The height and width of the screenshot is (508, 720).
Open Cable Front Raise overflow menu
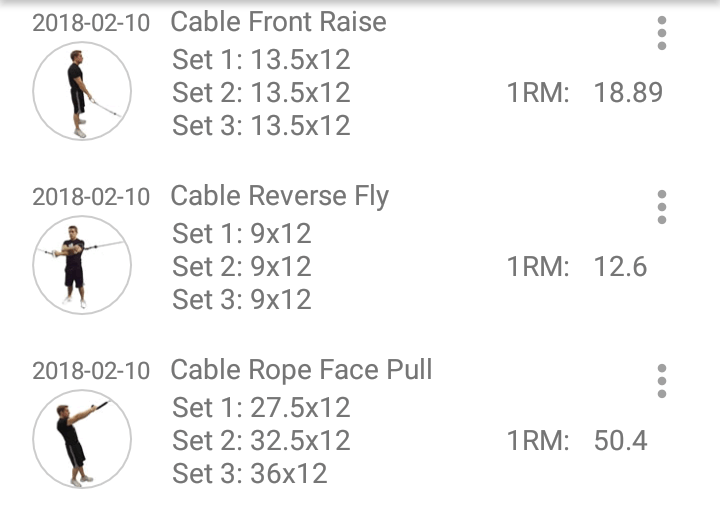click(x=661, y=33)
